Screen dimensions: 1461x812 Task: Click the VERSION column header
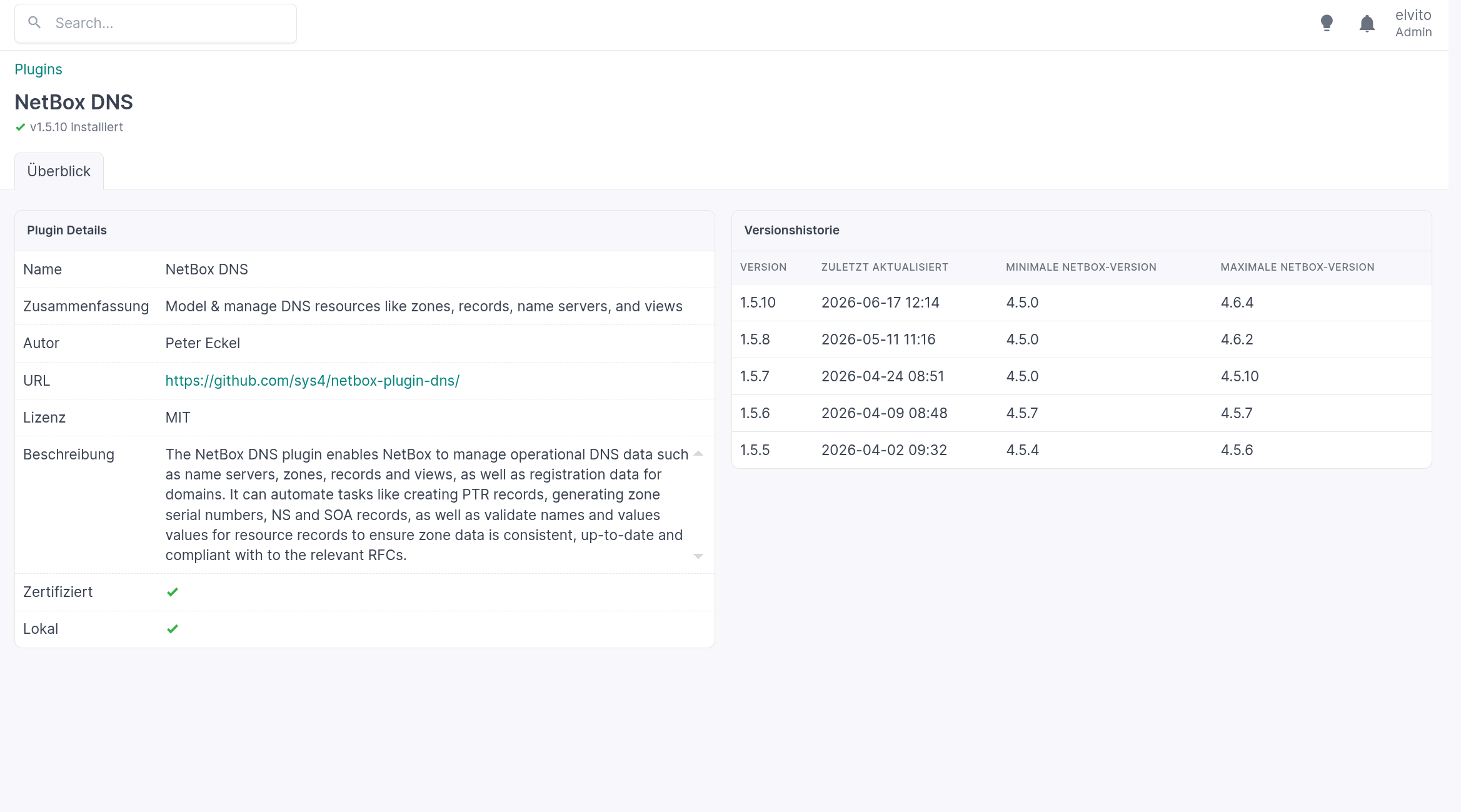point(763,268)
